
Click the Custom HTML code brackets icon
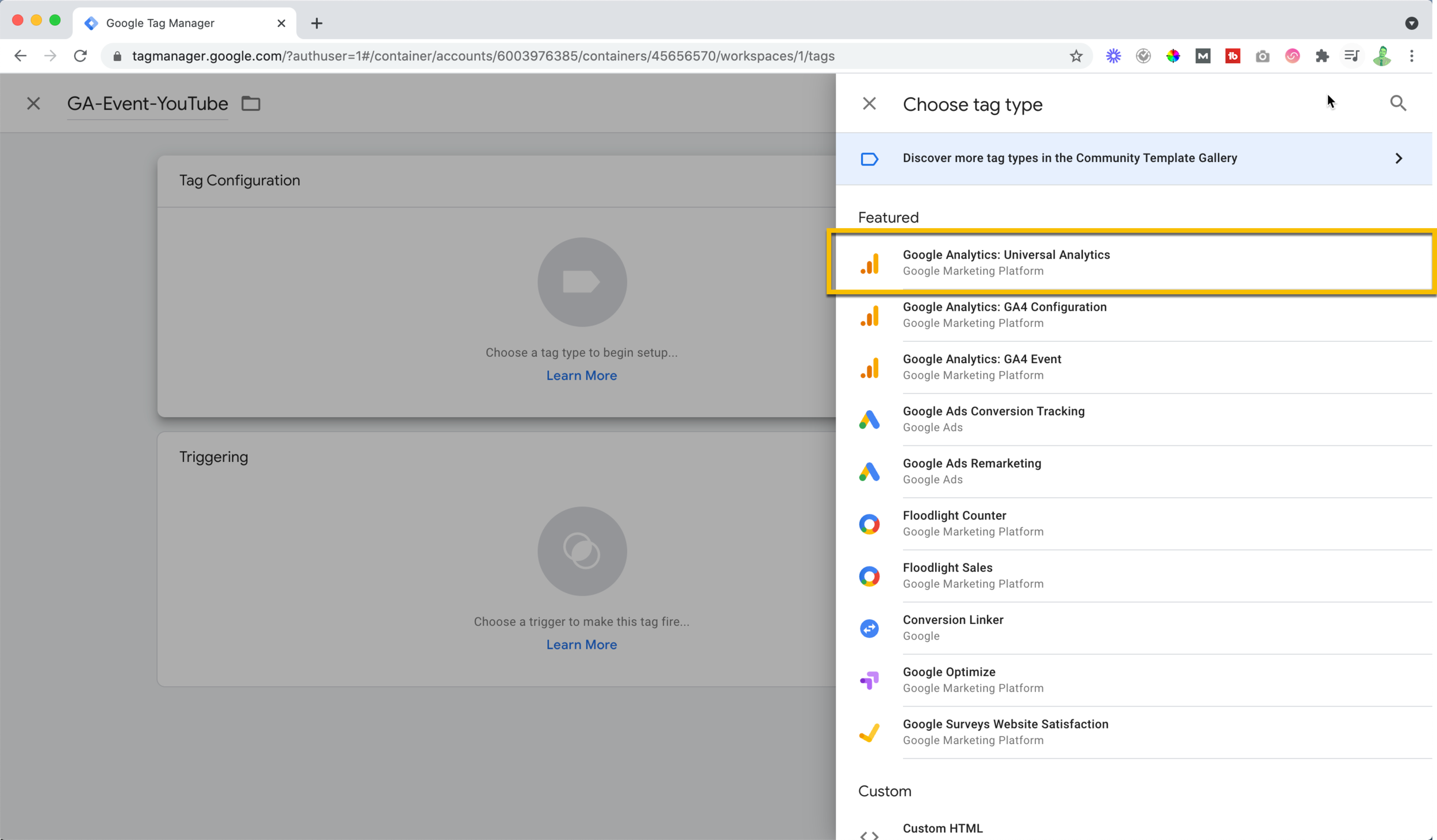coord(869,835)
